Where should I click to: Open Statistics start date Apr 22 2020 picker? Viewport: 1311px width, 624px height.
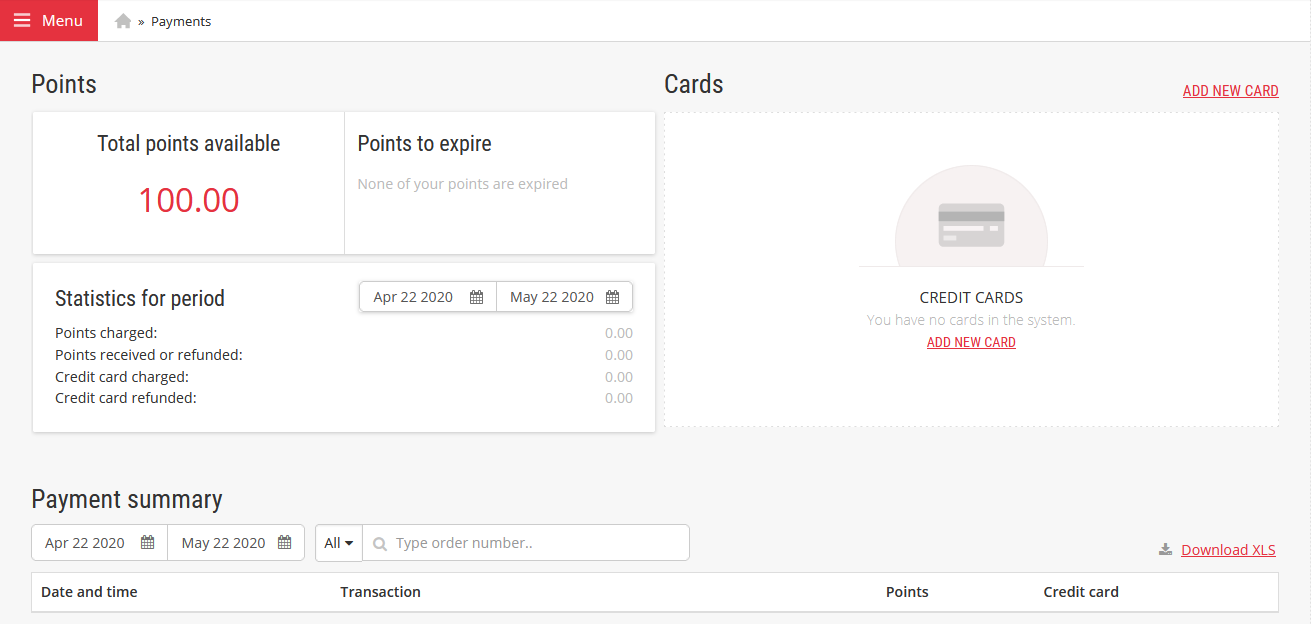(x=428, y=297)
